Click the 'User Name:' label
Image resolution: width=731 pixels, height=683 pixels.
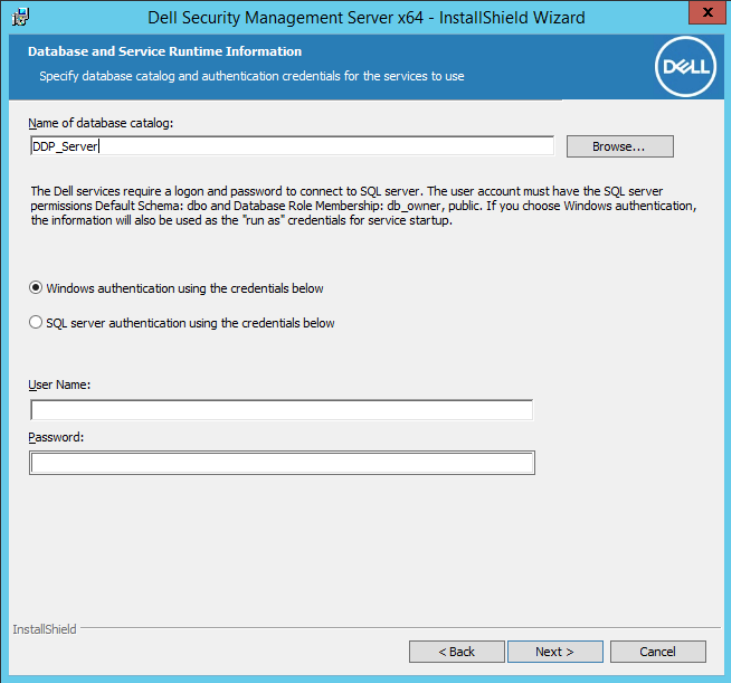(x=59, y=385)
